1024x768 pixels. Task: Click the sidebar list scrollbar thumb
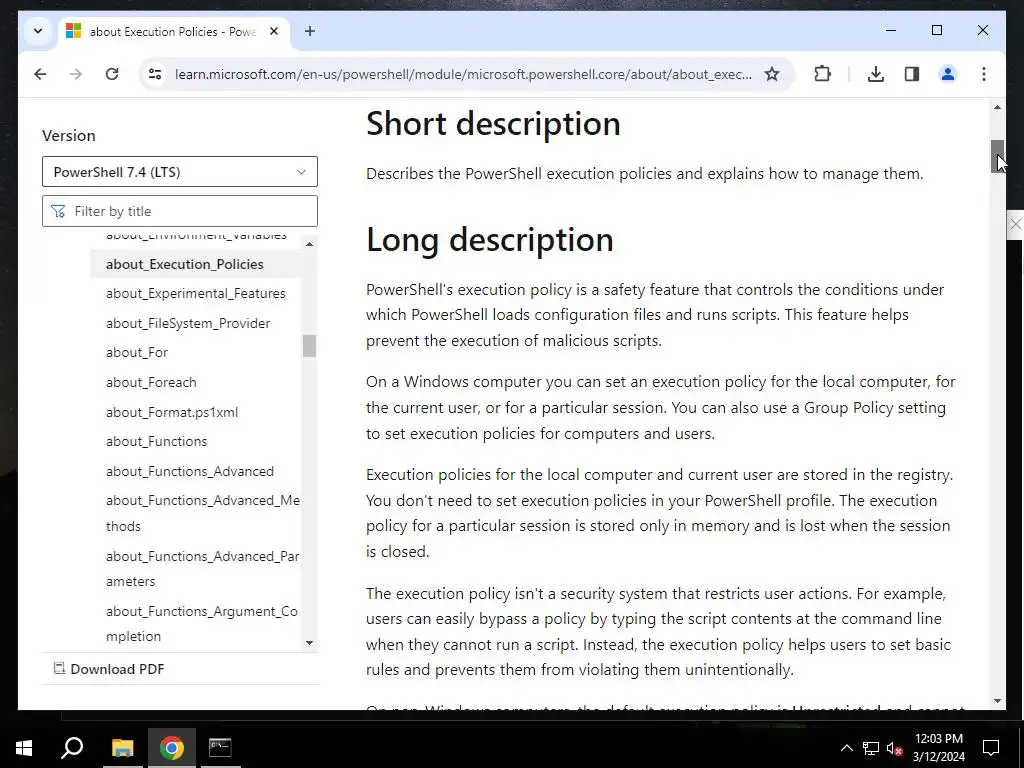pos(310,346)
